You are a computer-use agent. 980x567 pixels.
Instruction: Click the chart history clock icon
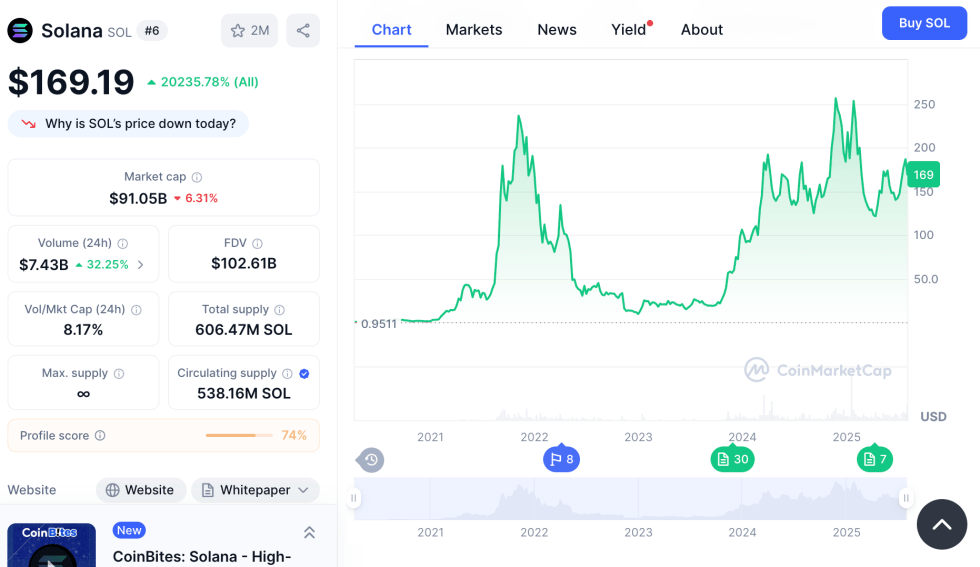point(371,460)
